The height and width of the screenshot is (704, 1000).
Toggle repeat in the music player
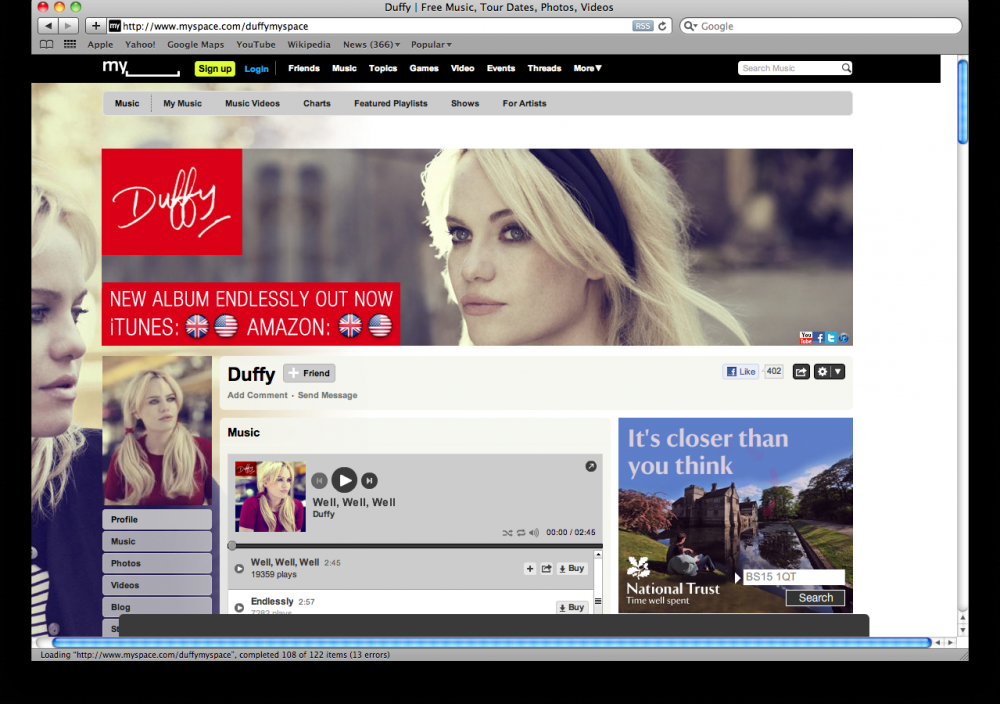[520, 533]
